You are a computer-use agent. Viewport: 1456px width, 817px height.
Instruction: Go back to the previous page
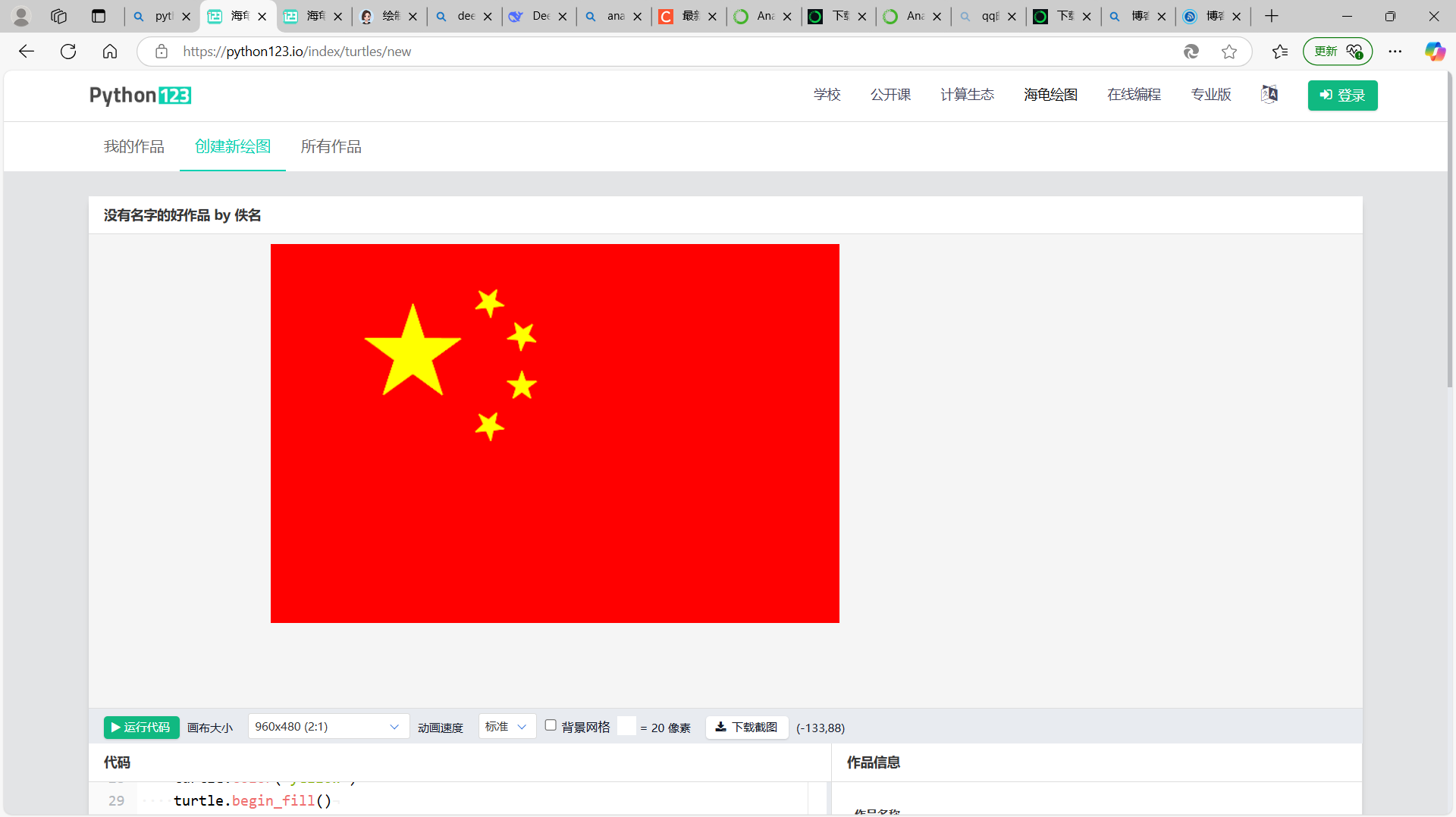[x=27, y=52]
